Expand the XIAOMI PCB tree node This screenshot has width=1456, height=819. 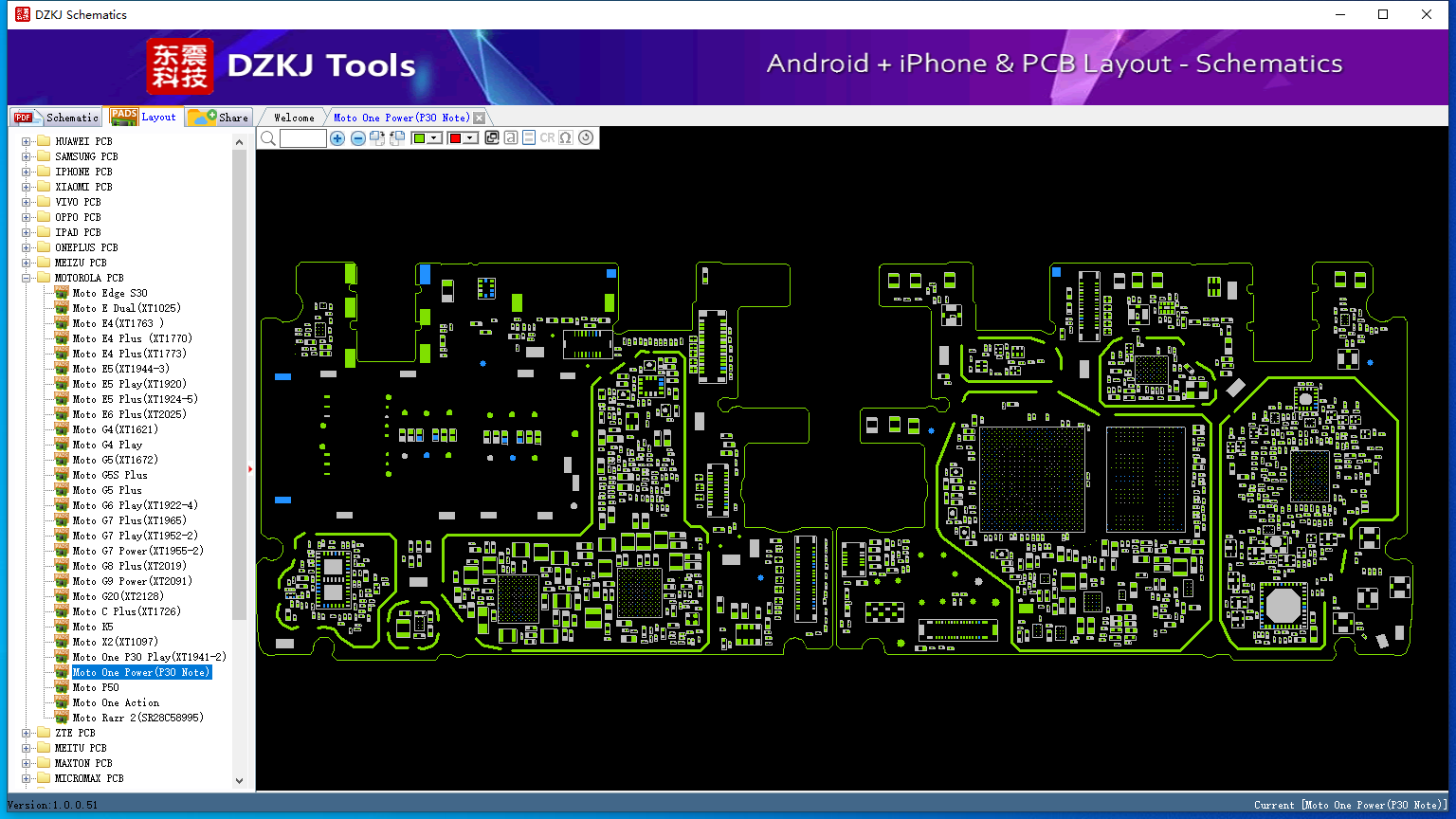27,187
